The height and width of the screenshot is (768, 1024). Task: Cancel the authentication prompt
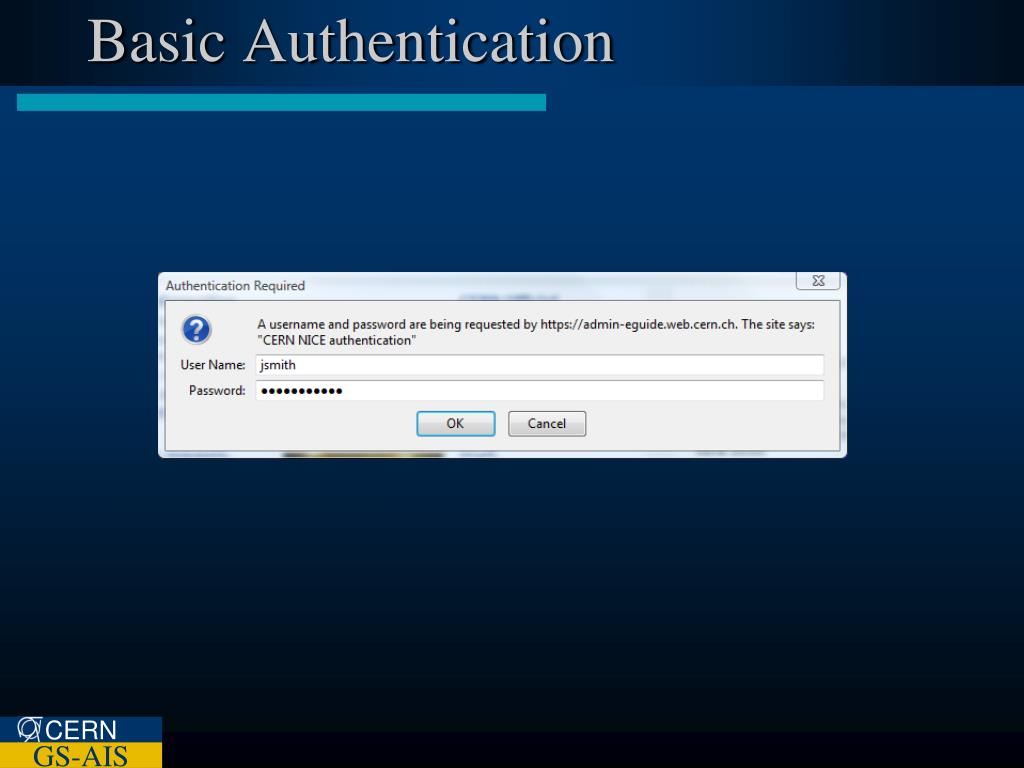[547, 423]
